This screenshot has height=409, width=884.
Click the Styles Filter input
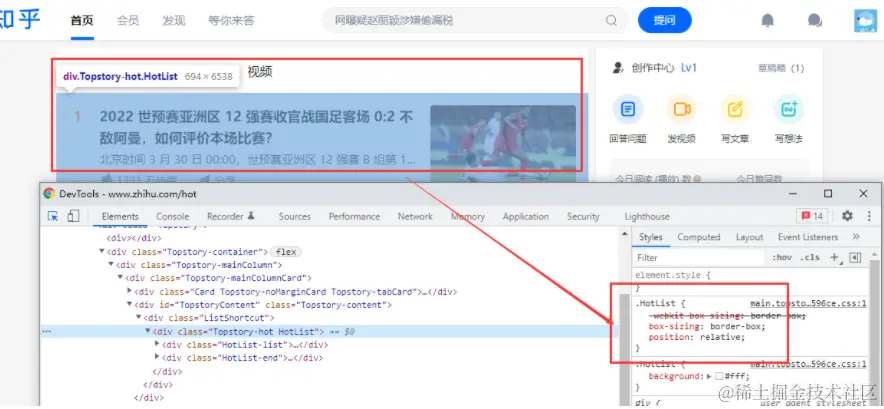(699, 257)
